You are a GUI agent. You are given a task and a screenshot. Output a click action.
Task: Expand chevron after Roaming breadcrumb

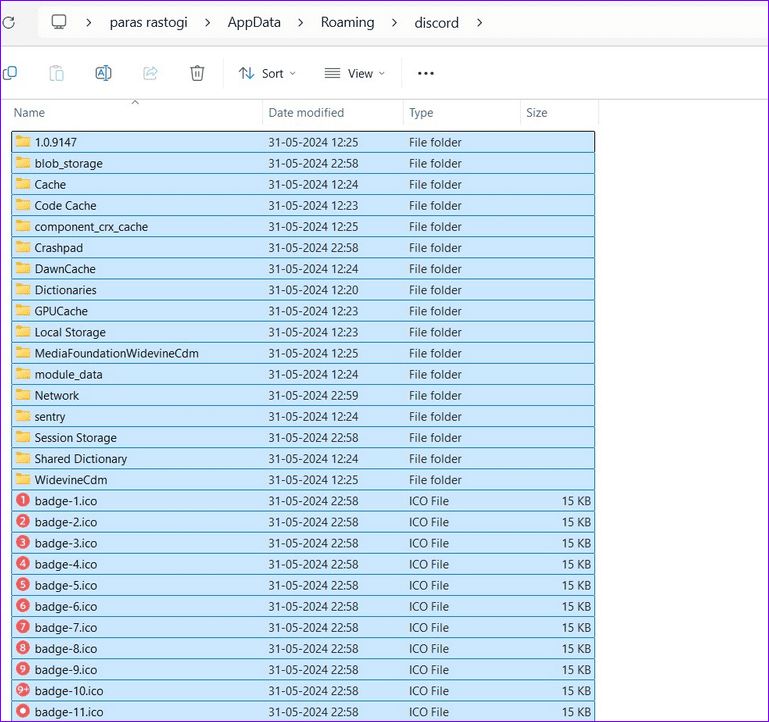(x=394, y=23)
